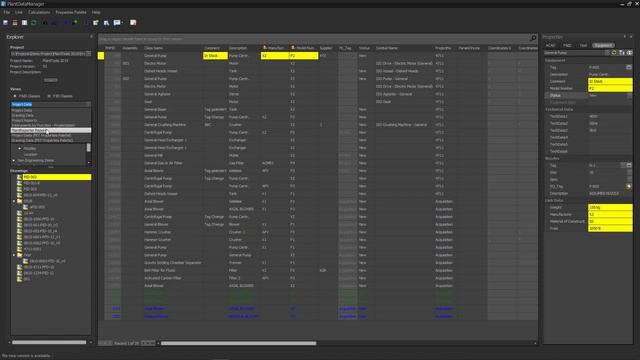Click the round icon in PO_Tag row
This screenshot has height=360, width=640.
coord(629,187)
